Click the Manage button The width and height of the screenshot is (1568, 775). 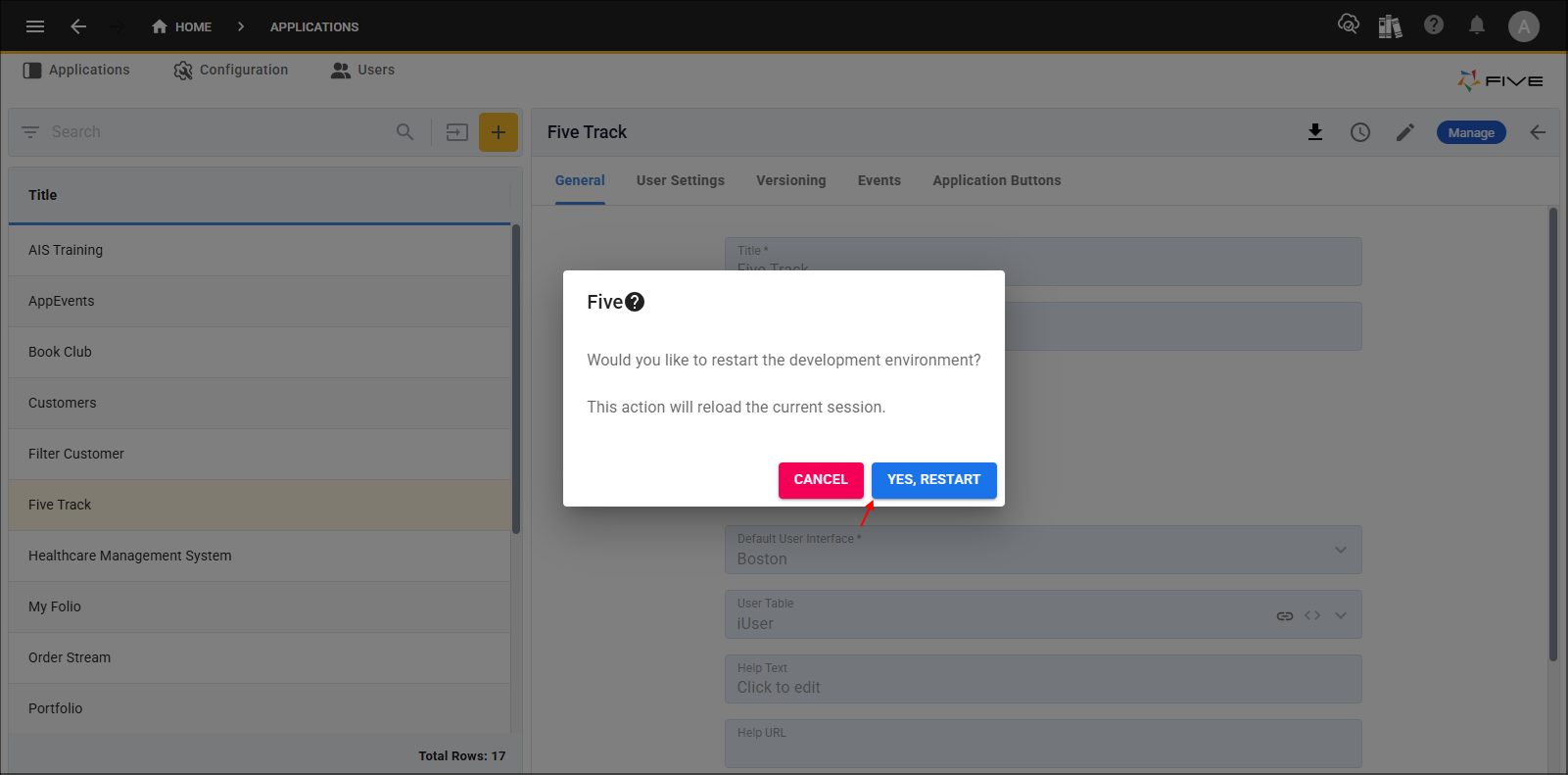(1471, 132)
